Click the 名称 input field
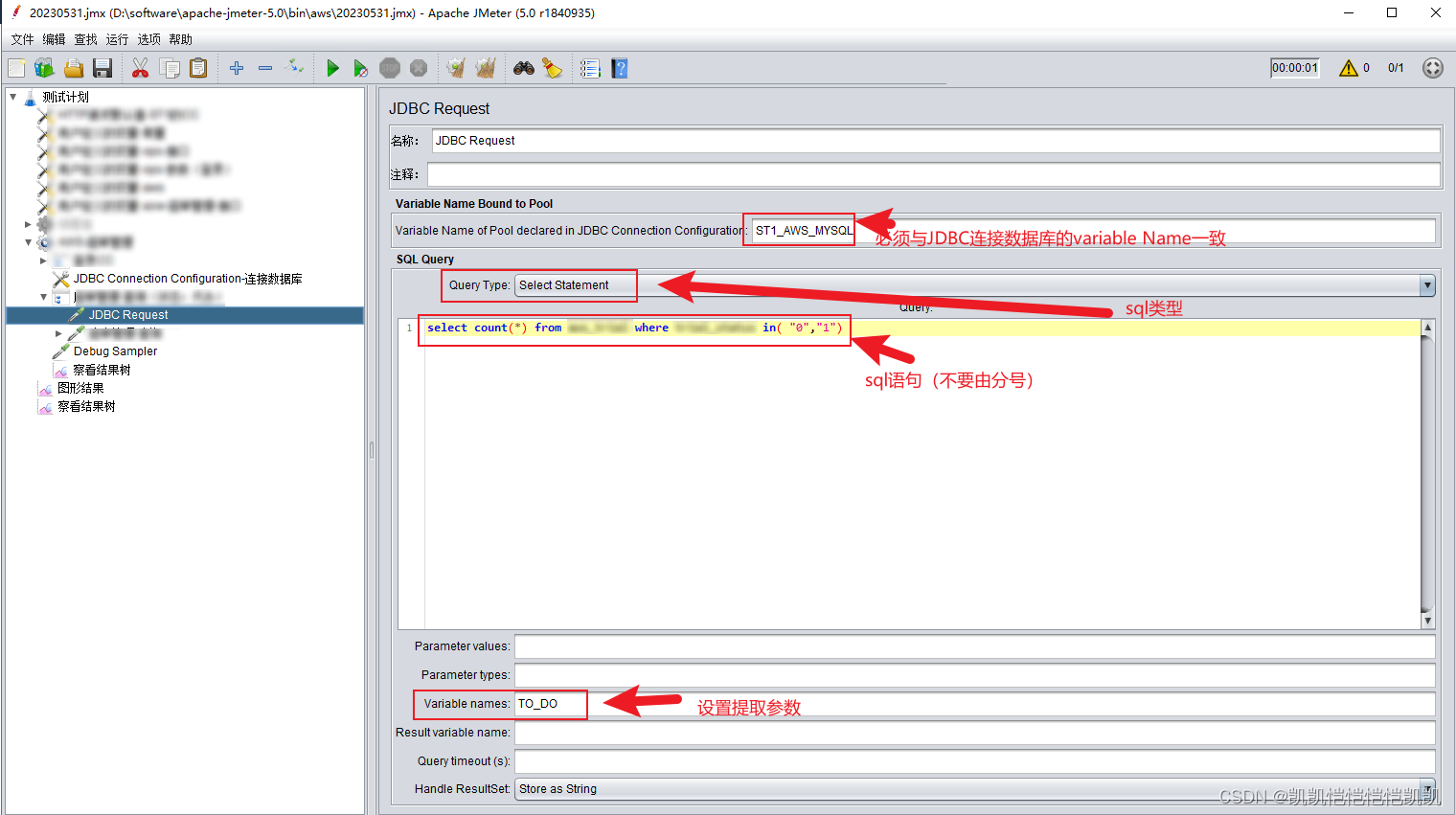 click(936, 141)
